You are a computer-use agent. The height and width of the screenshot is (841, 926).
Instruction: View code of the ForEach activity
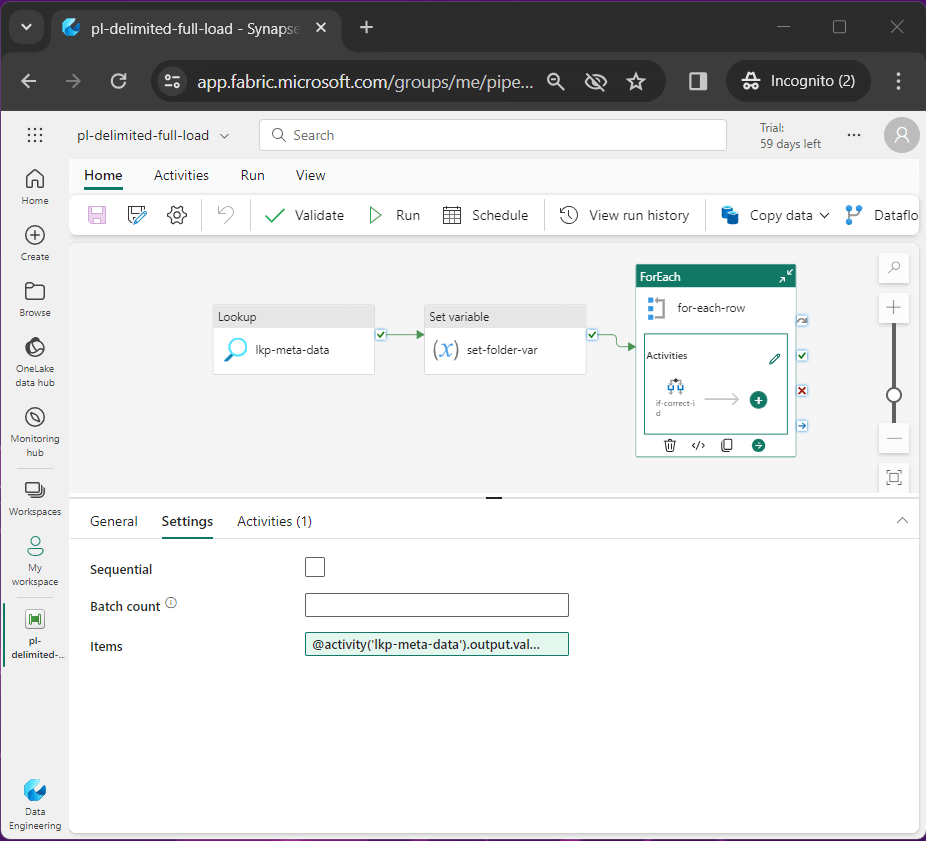[699, 445]
